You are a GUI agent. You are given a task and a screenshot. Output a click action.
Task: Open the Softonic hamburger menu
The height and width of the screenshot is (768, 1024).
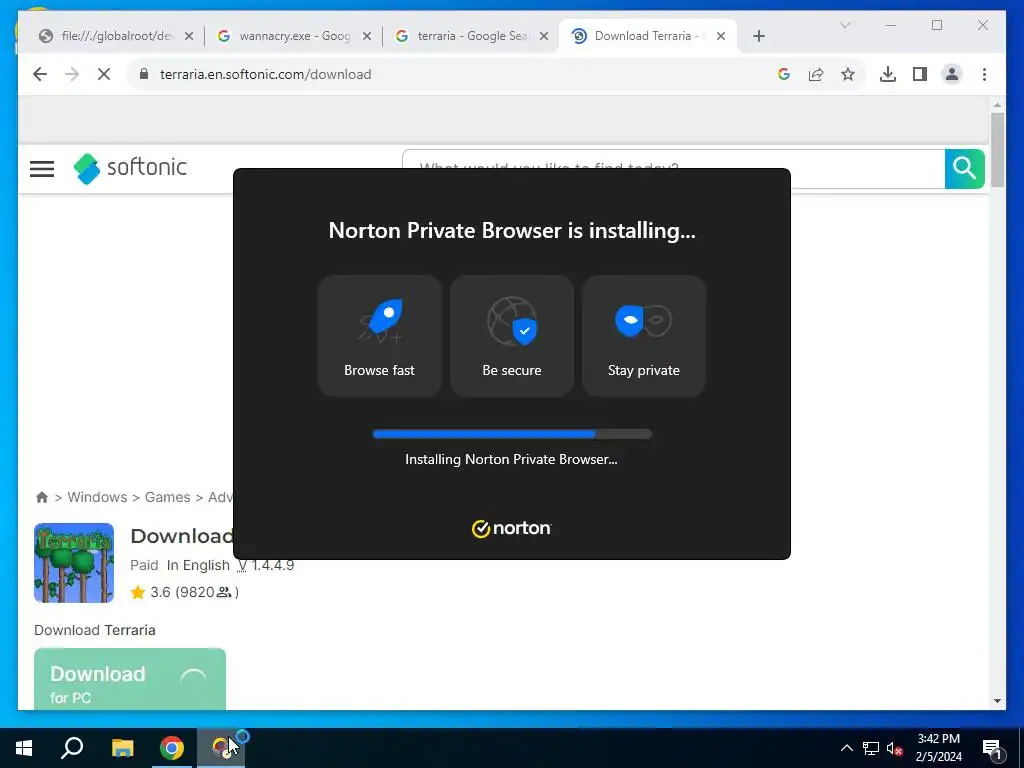coord(42,169)
